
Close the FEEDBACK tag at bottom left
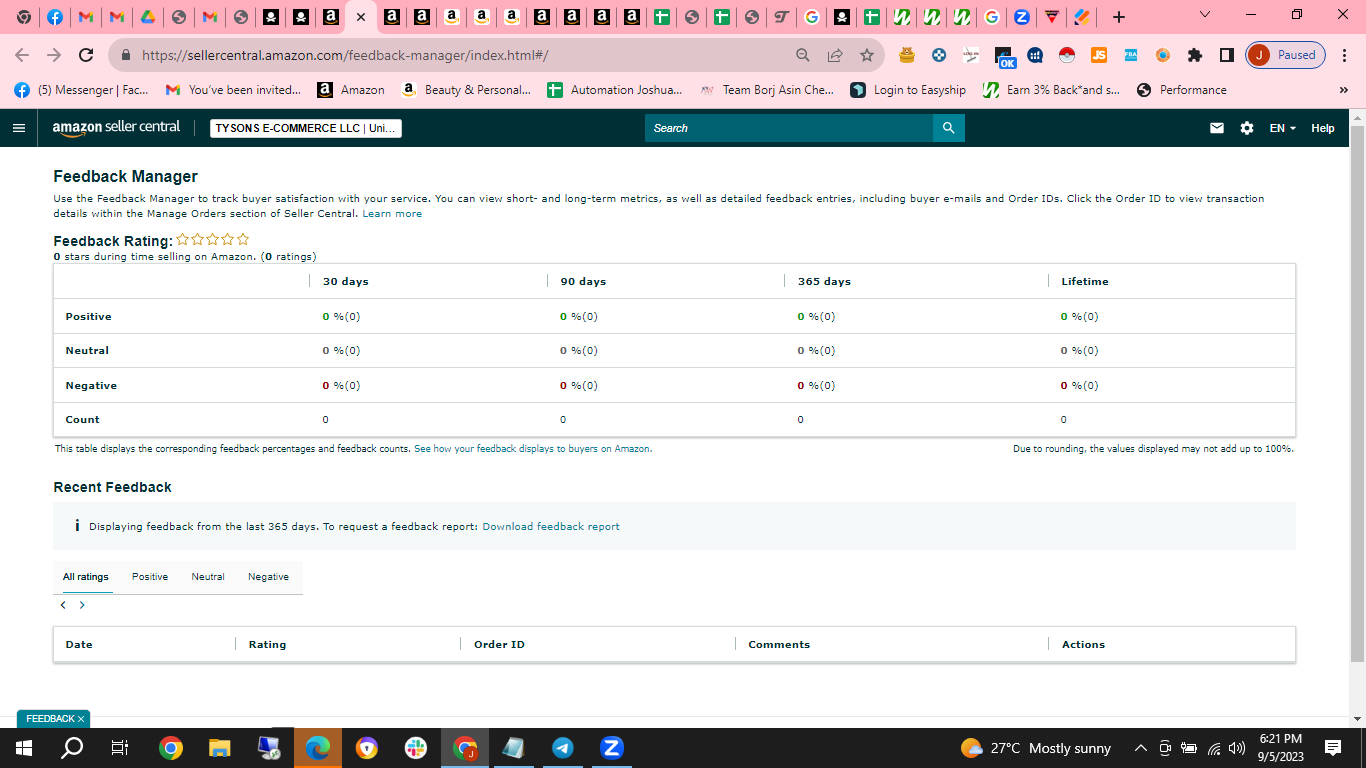81,719
